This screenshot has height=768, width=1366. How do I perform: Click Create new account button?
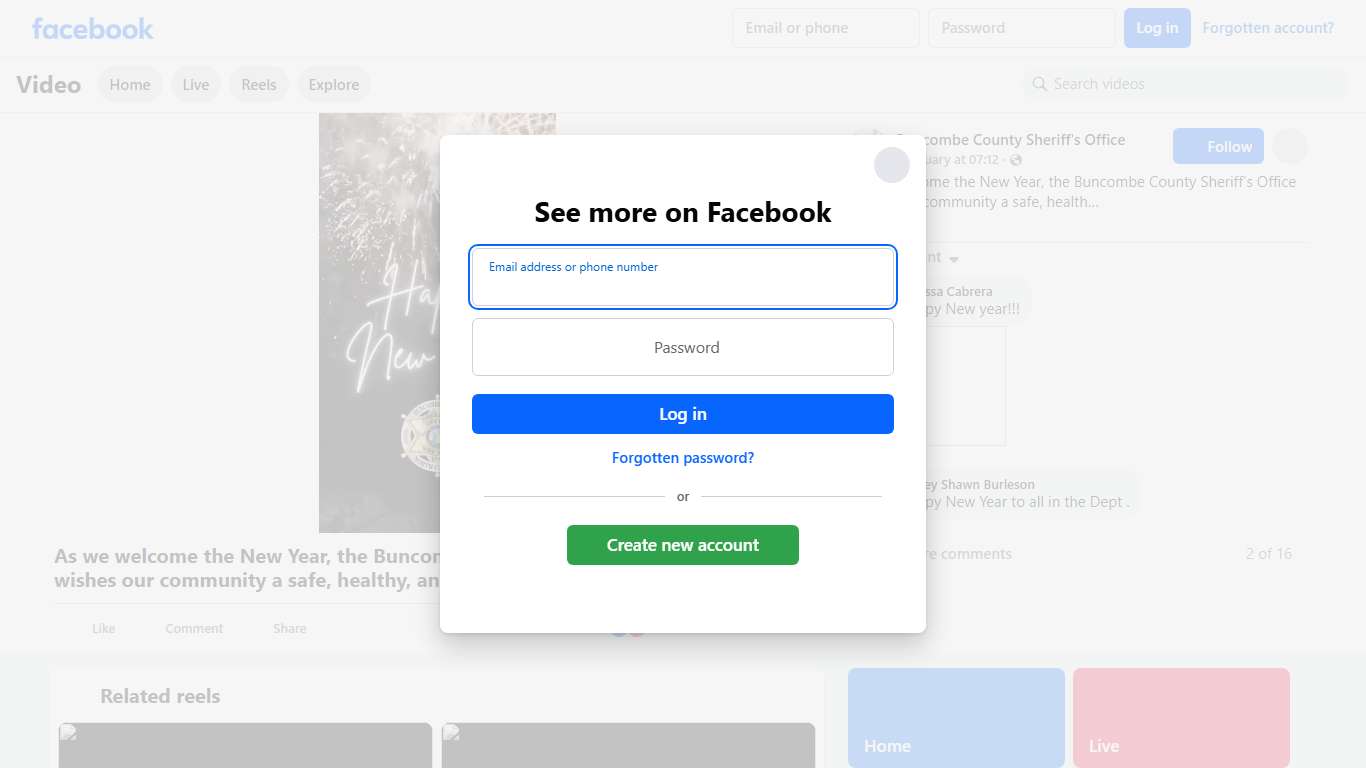tap(683, 545)
